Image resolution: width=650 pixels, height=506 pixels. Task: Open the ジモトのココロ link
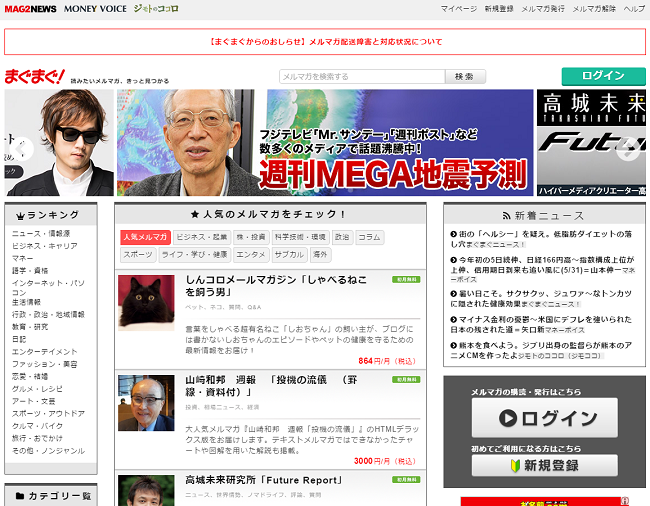[x=156, y=9]
